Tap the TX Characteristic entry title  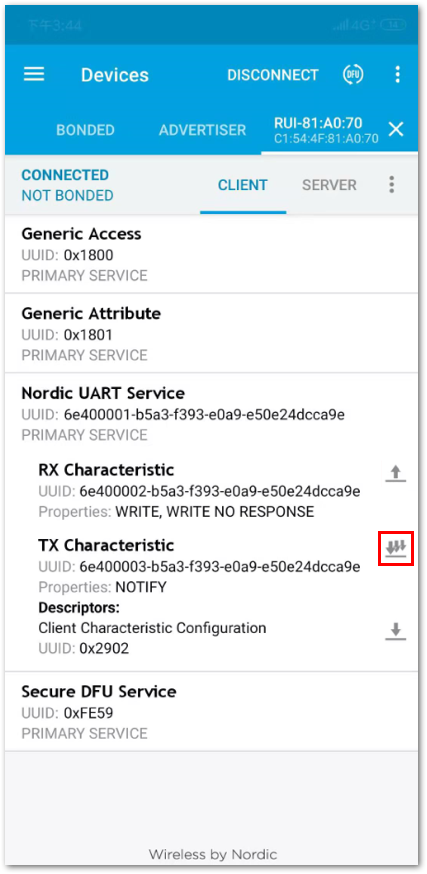(106, 545)
